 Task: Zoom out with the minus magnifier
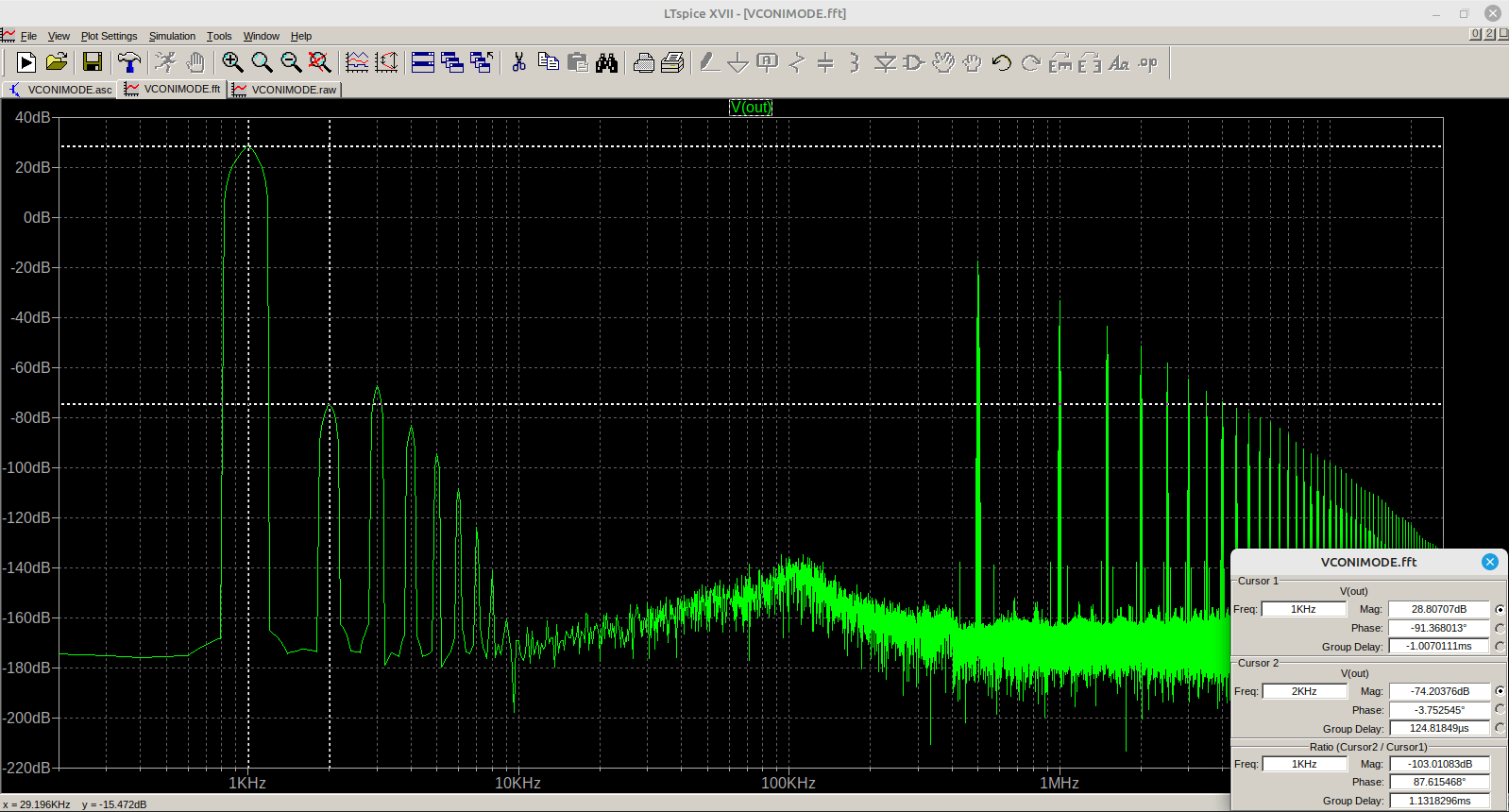[x=291, y=62]
